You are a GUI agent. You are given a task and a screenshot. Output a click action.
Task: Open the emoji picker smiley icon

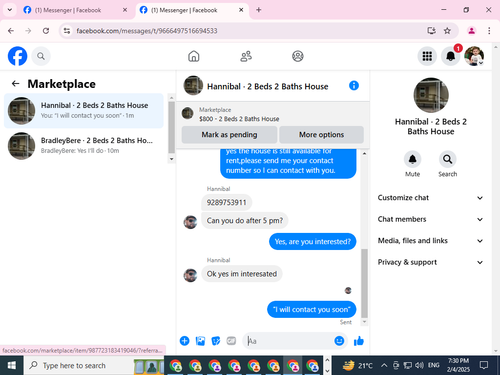[x=339, y=341]
